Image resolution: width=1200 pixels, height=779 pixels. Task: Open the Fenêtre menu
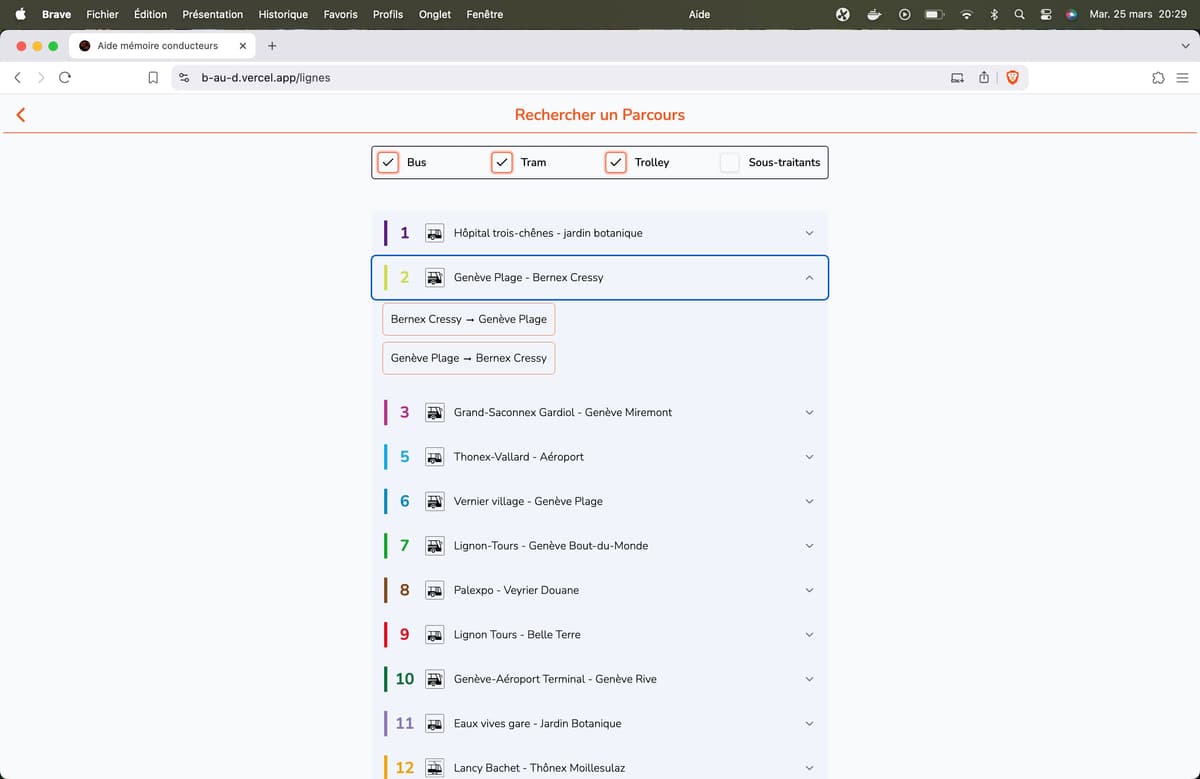[x=485, y=14]
